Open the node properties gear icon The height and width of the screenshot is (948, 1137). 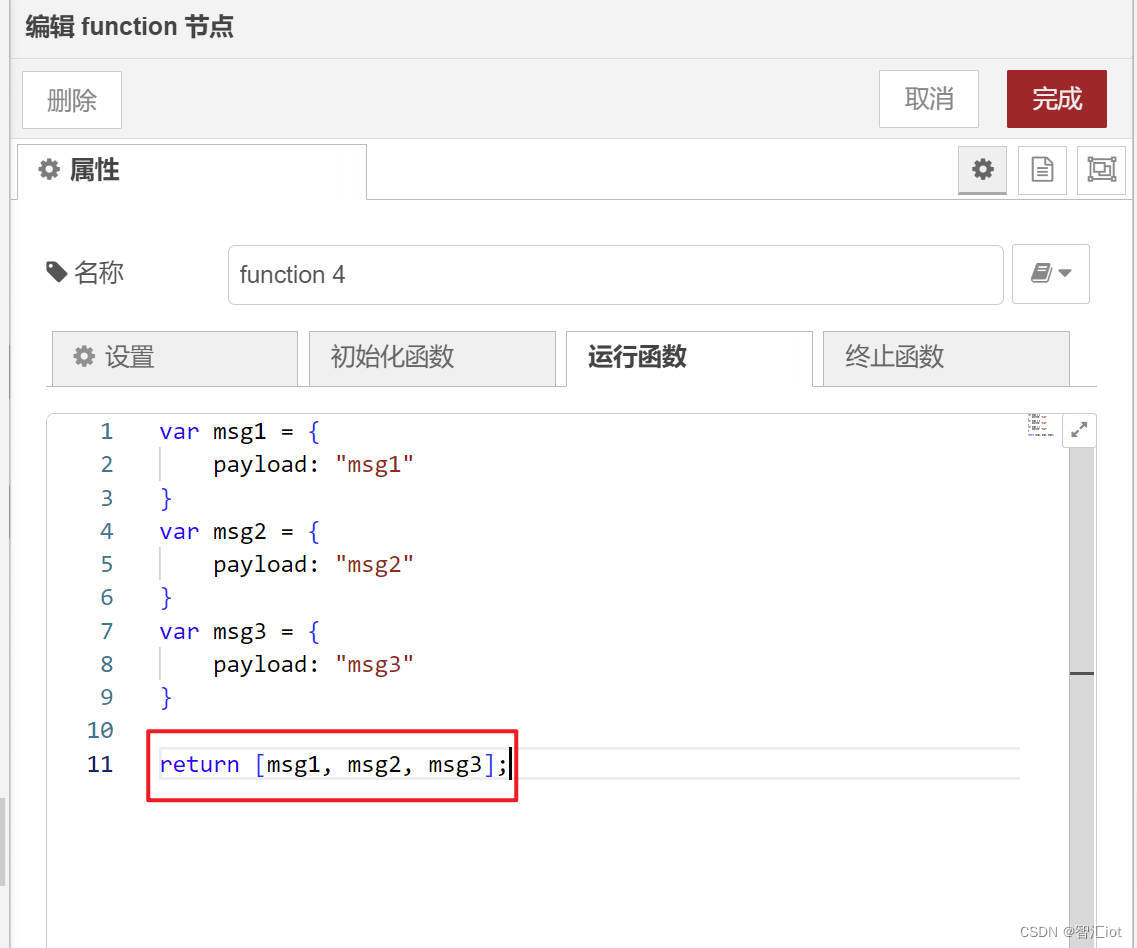pos(982,170)
